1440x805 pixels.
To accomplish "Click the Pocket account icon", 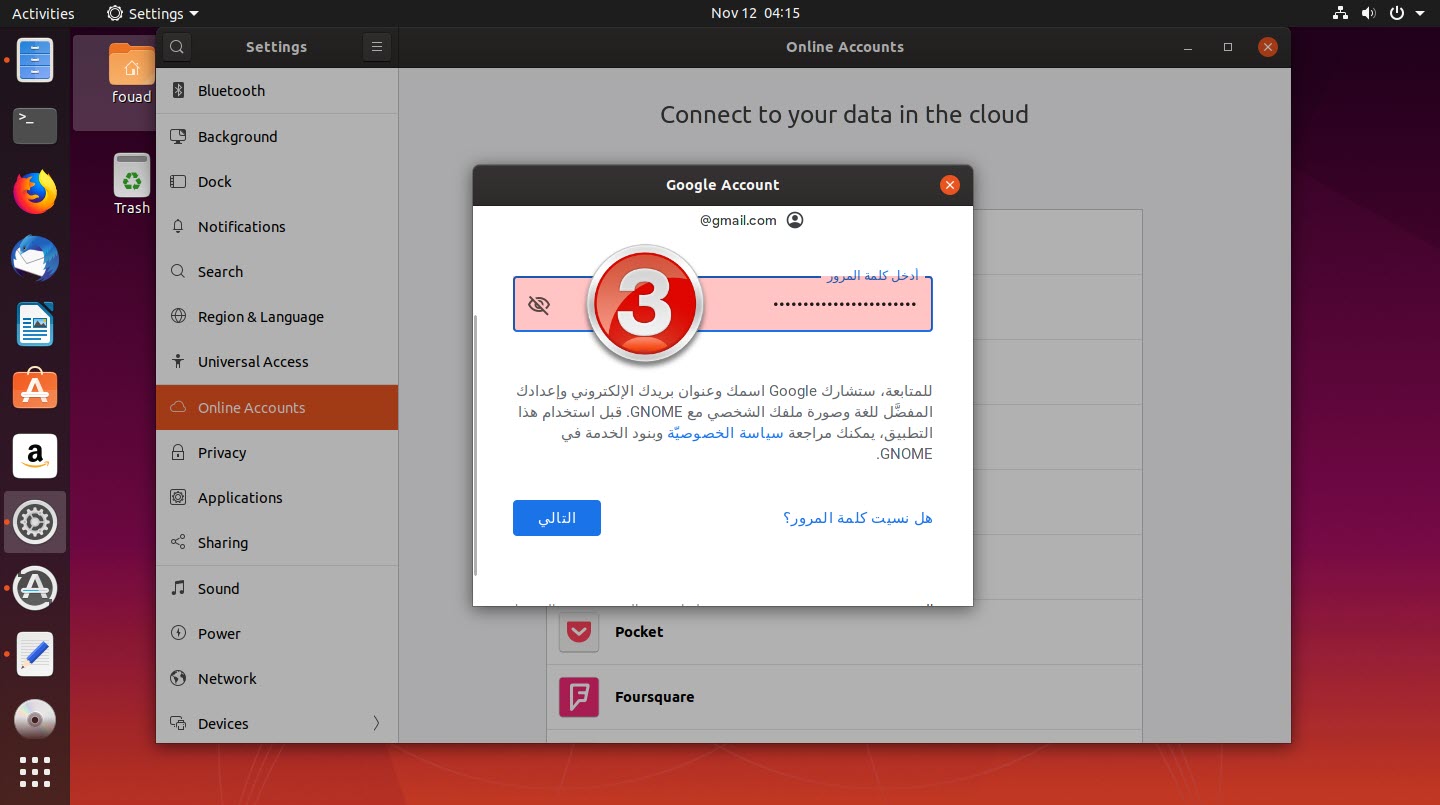I will (x=579, y=632).
